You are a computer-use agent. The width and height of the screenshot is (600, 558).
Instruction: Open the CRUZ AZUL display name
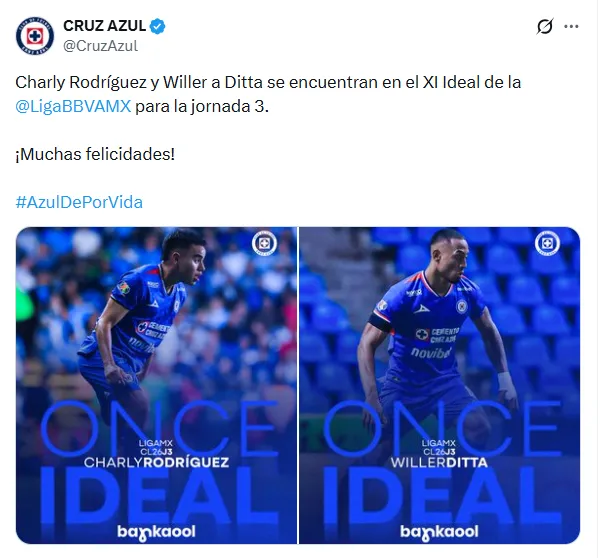(104, 26)
